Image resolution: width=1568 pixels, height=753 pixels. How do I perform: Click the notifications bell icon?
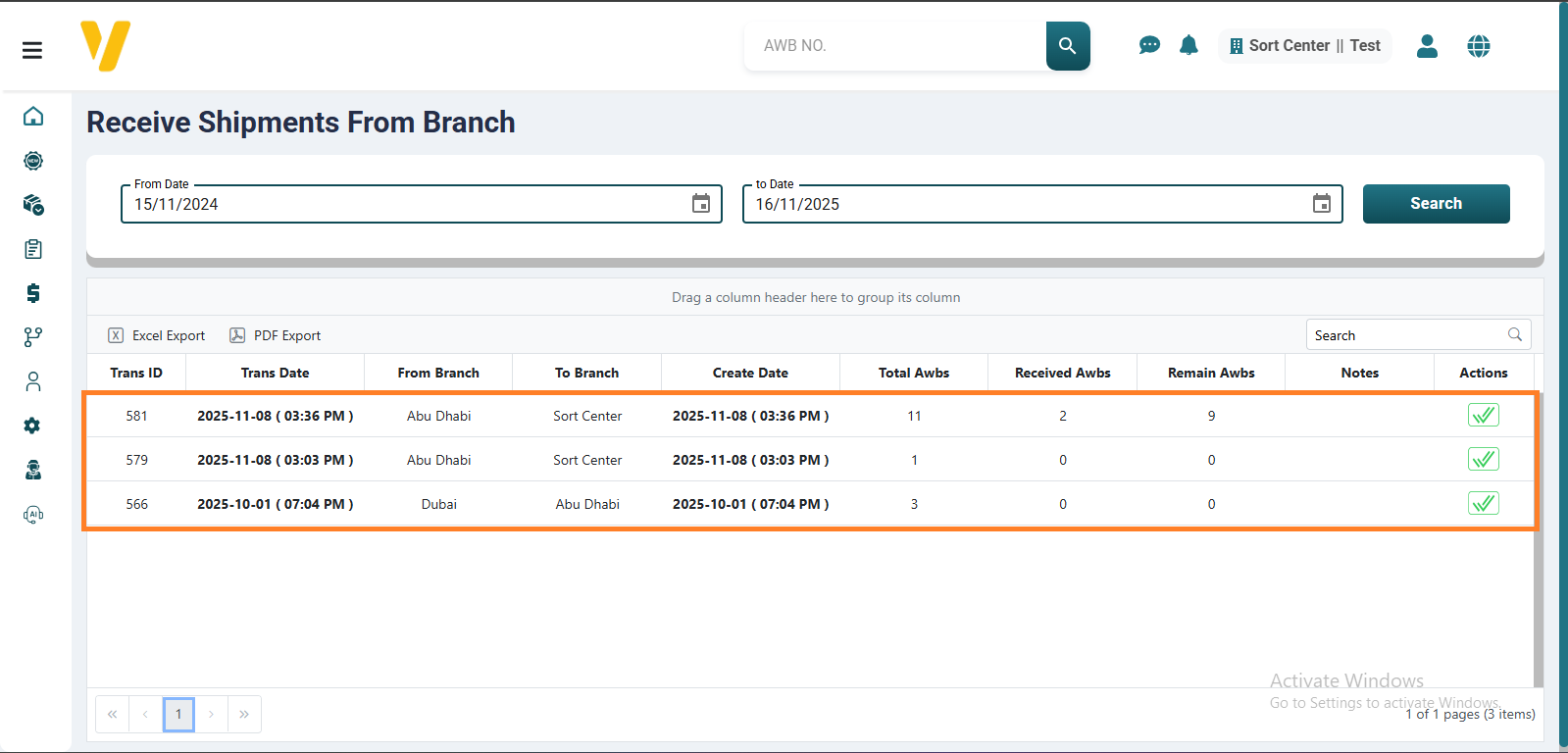pyautogui.click(x=1189, y=45)
